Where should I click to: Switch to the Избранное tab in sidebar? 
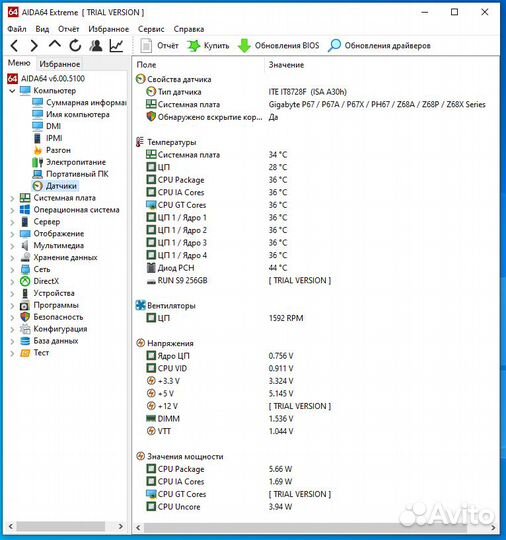[60, 64]
